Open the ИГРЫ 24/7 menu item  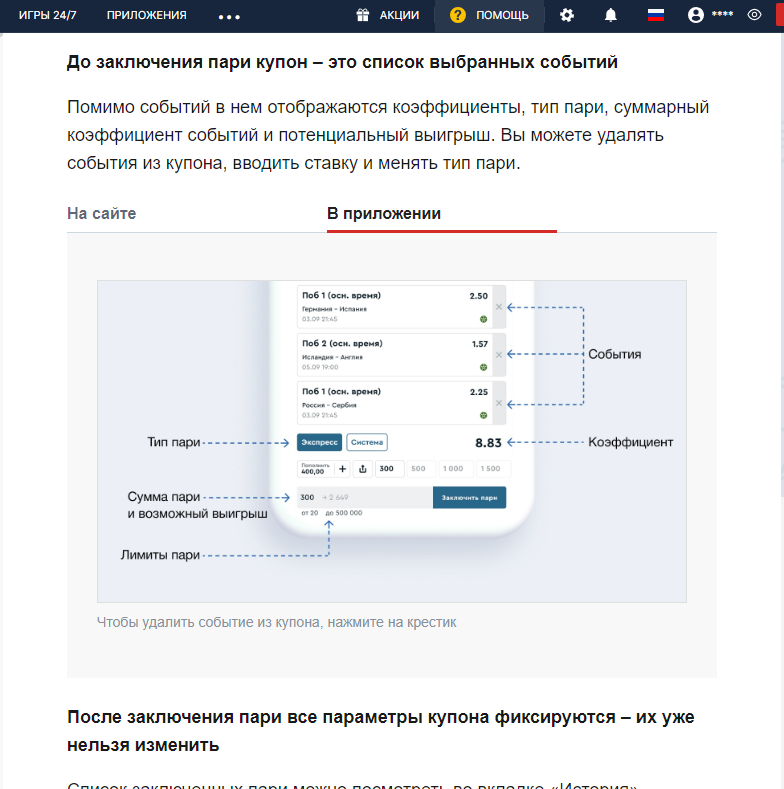(x=47, y=15)
